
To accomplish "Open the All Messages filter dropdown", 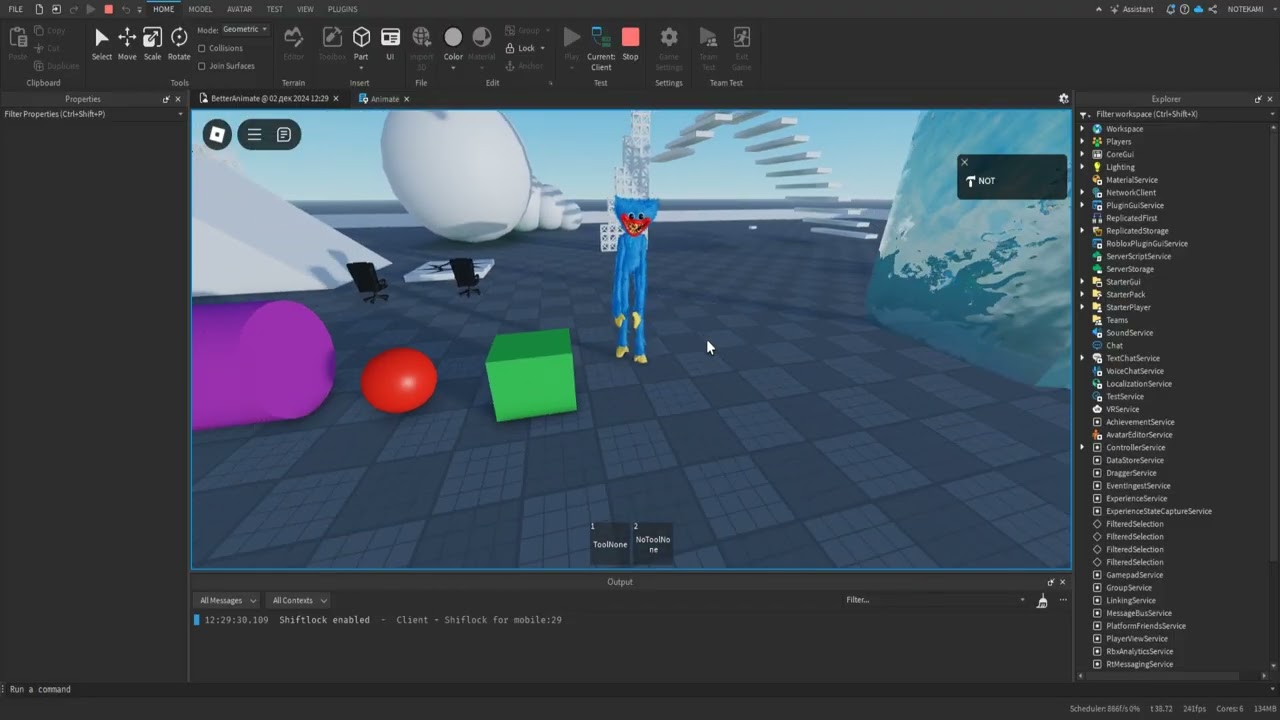I will pyautogui.click(x=227, y=600).
